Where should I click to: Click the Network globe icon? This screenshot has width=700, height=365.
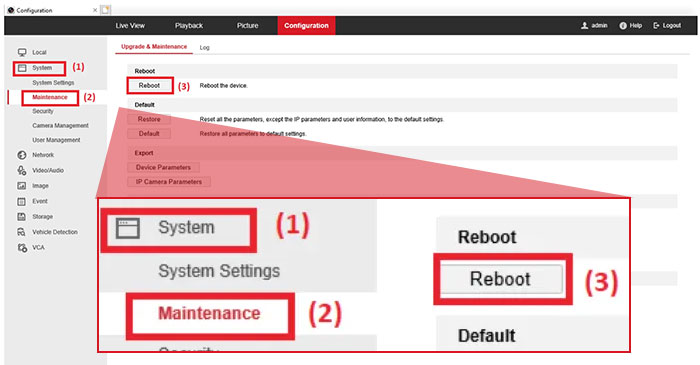22,155
